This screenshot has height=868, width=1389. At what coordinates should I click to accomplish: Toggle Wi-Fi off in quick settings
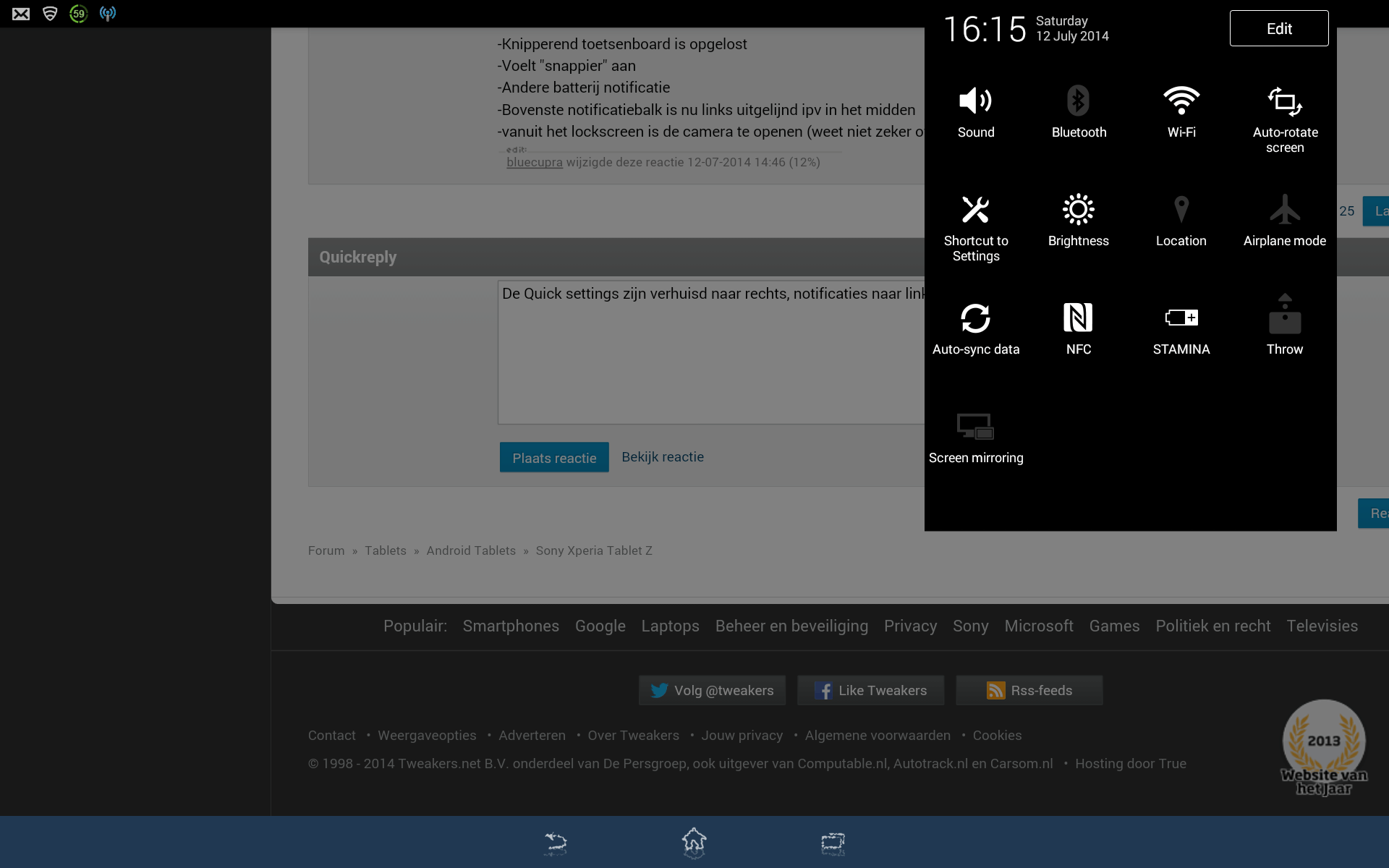pyautogui.click(x=1181, y=111)
